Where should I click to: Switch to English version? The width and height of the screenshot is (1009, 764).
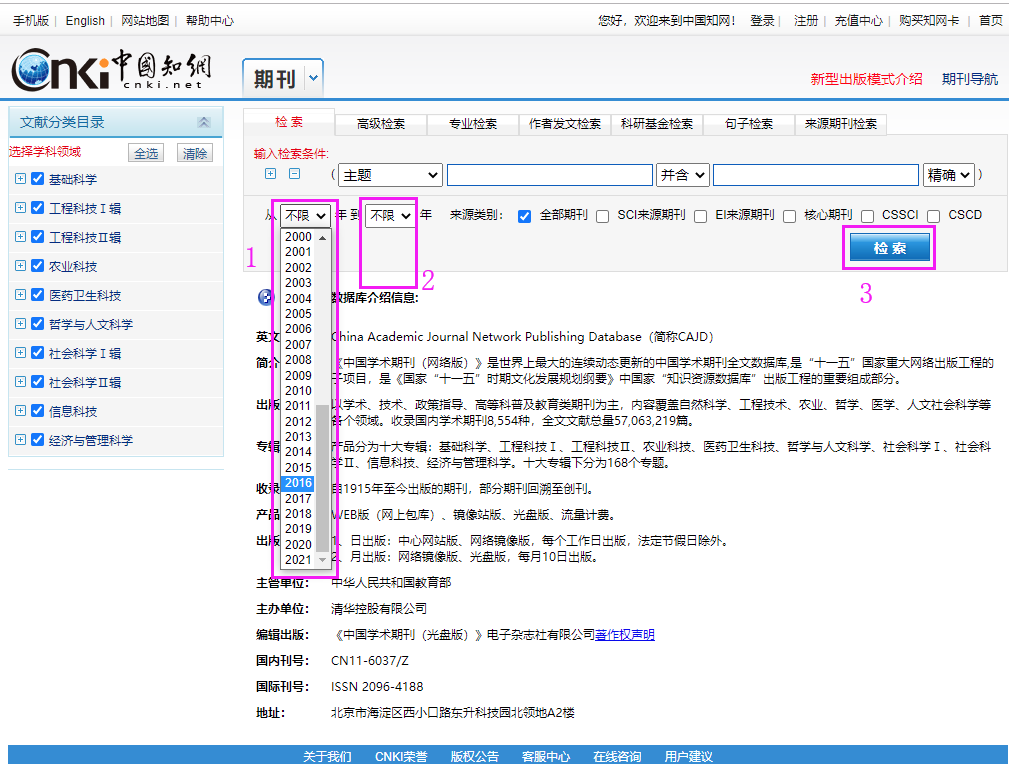pos(85,21)
